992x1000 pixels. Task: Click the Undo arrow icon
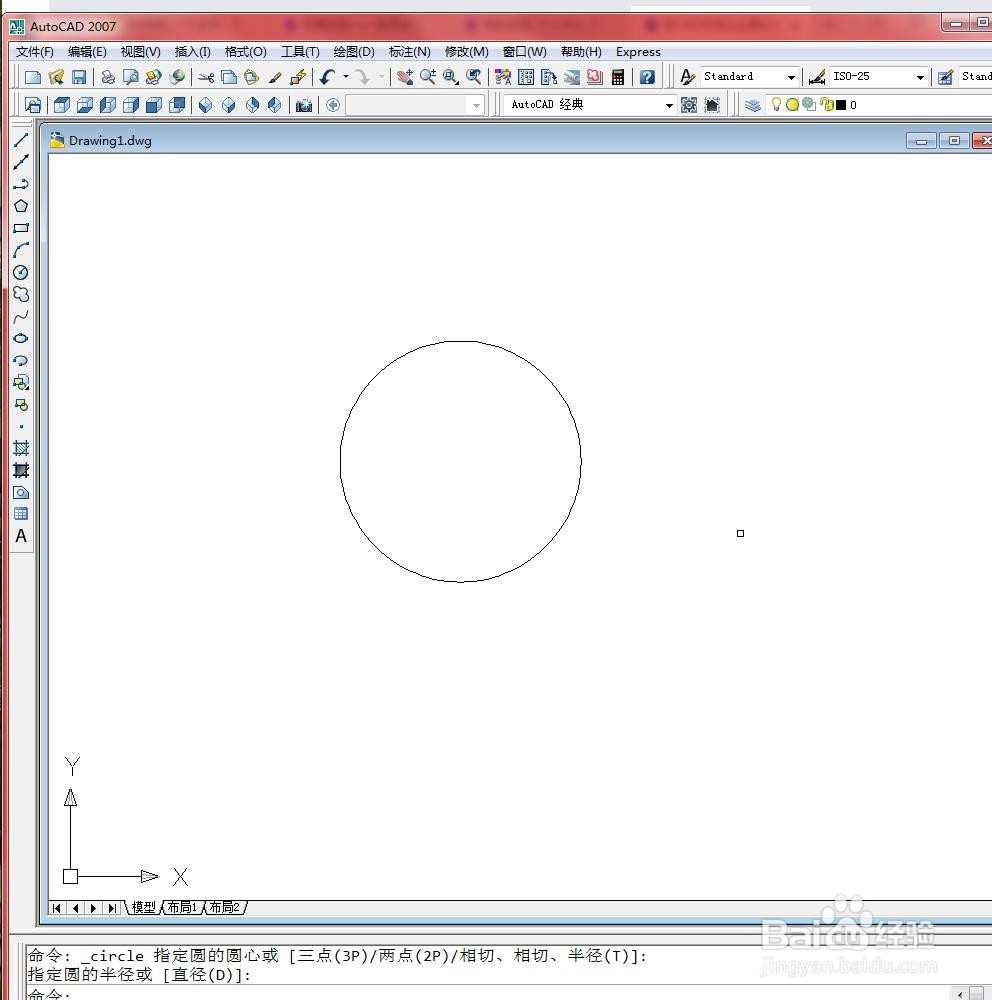(327, 77)
